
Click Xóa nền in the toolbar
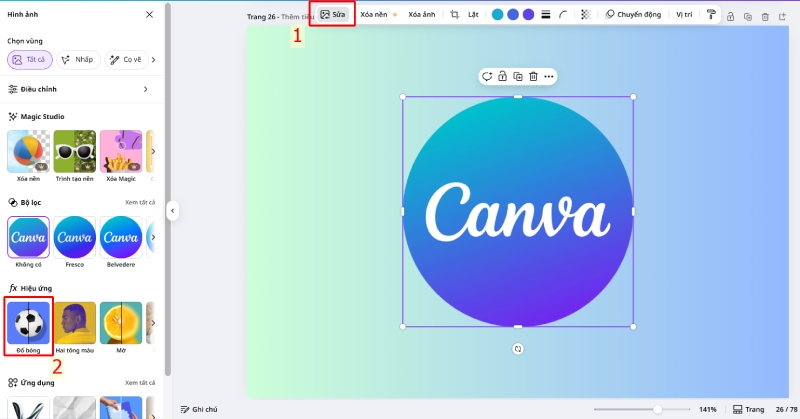(378, 14)
